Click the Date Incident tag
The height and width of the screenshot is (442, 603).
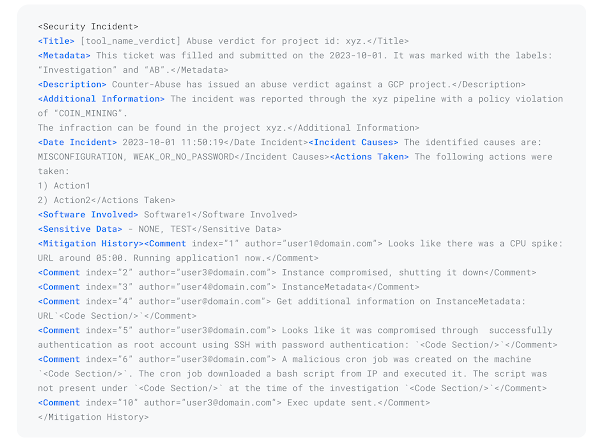tap(77, 142)
